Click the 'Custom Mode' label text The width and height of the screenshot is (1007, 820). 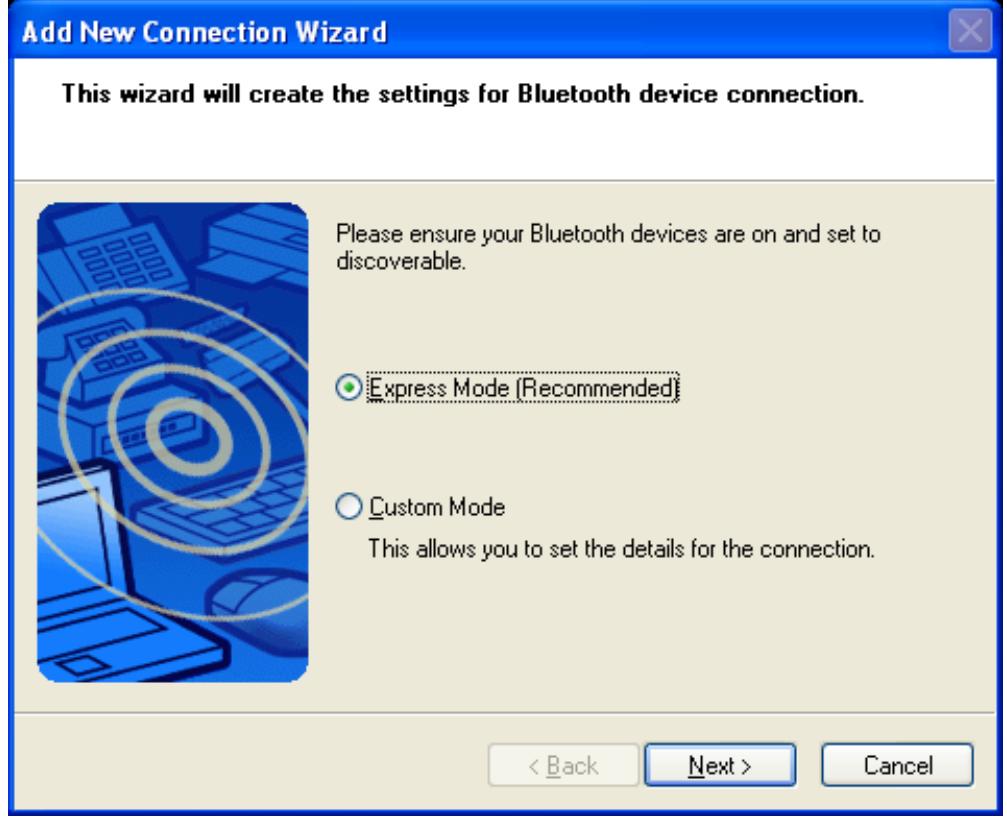tap(437, 507)
